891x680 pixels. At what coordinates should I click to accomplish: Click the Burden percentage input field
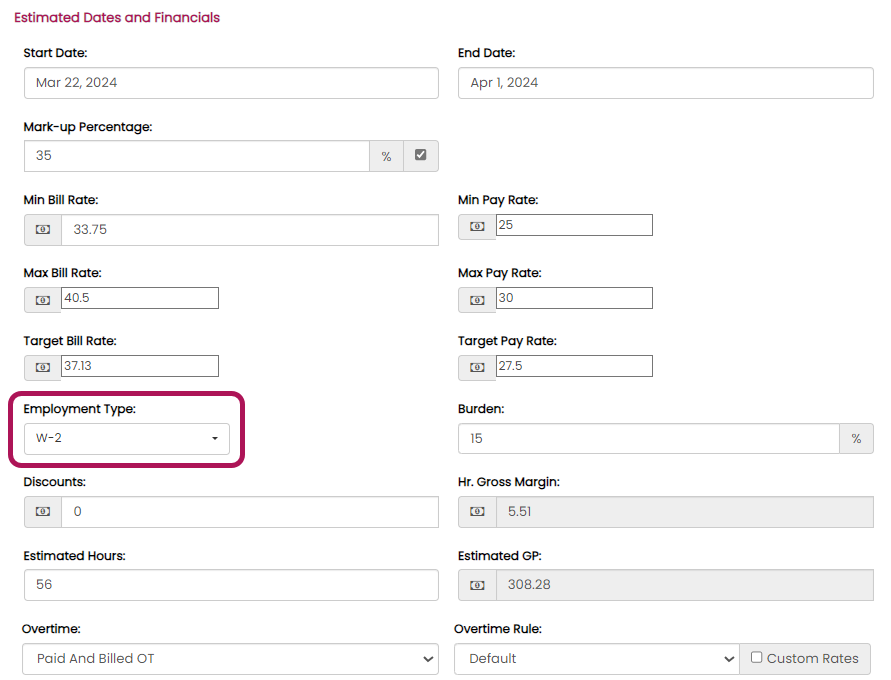tap(648, 439)
